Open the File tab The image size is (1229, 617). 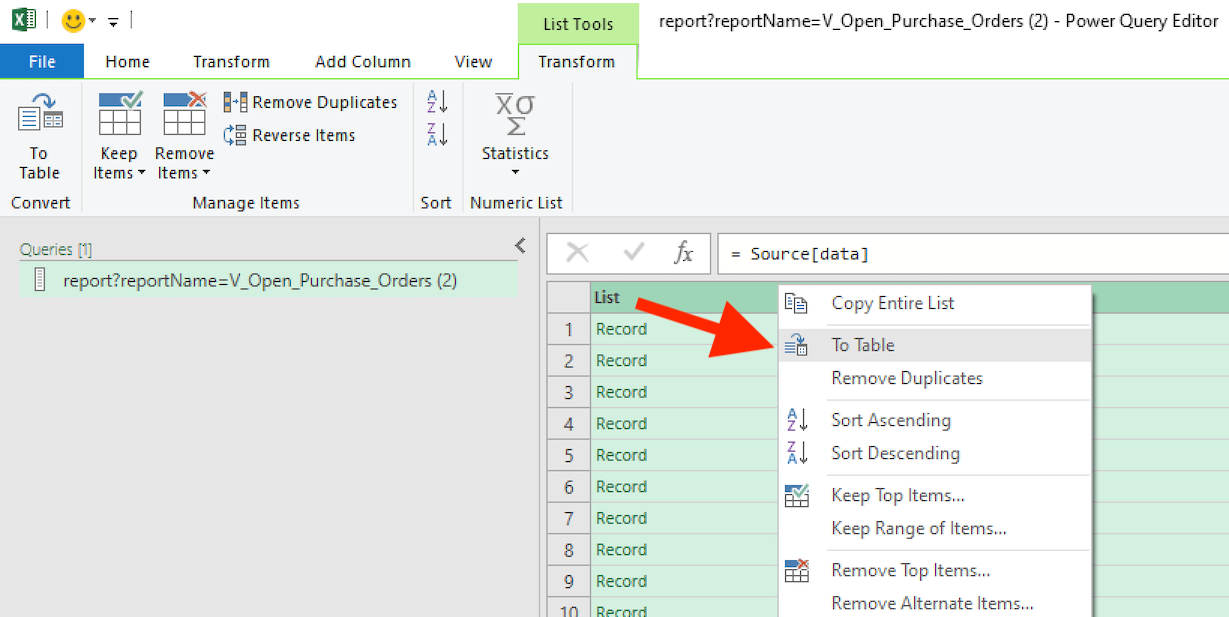click(x=42, y=62)
